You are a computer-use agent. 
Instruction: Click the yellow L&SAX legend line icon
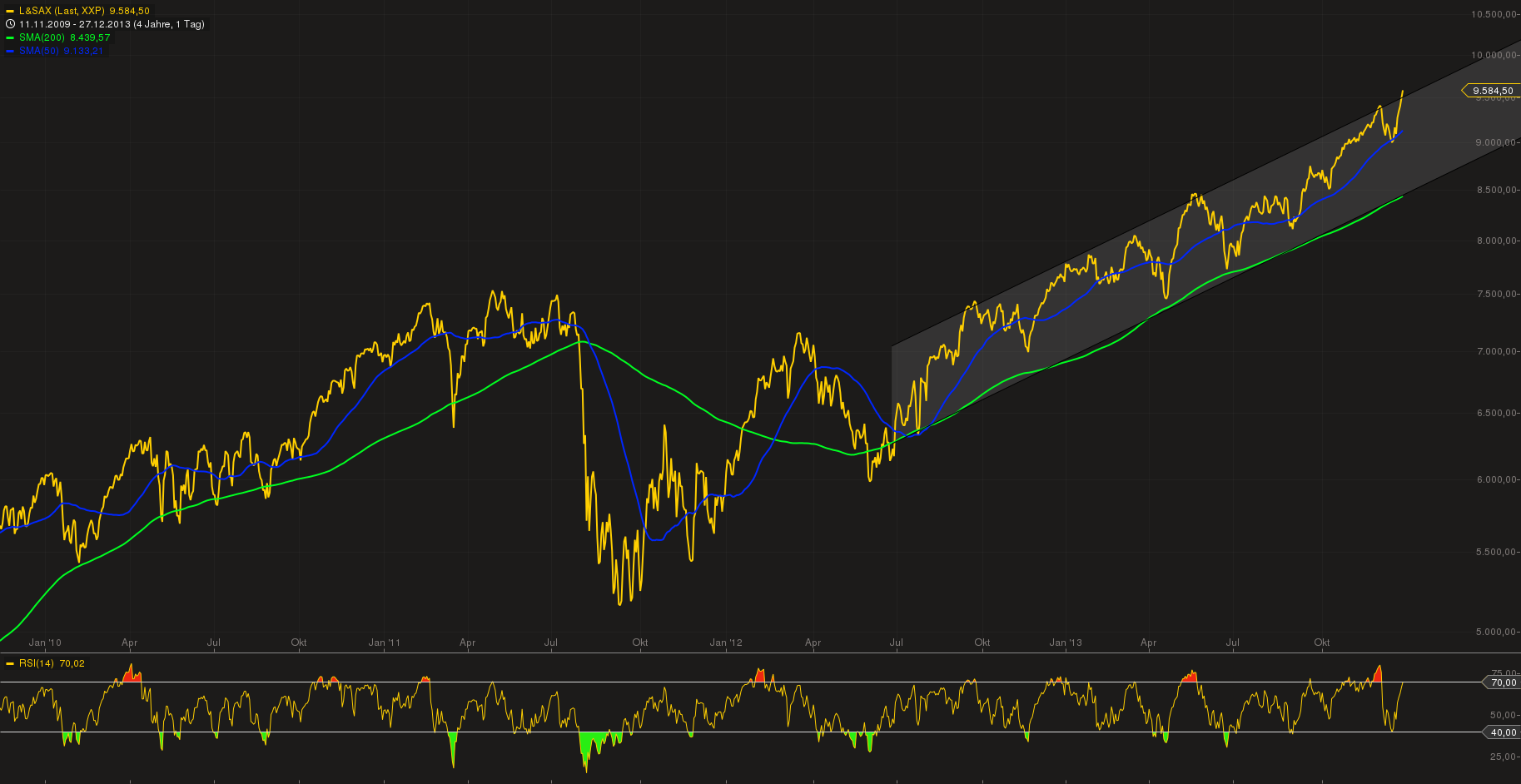(10, 12)
